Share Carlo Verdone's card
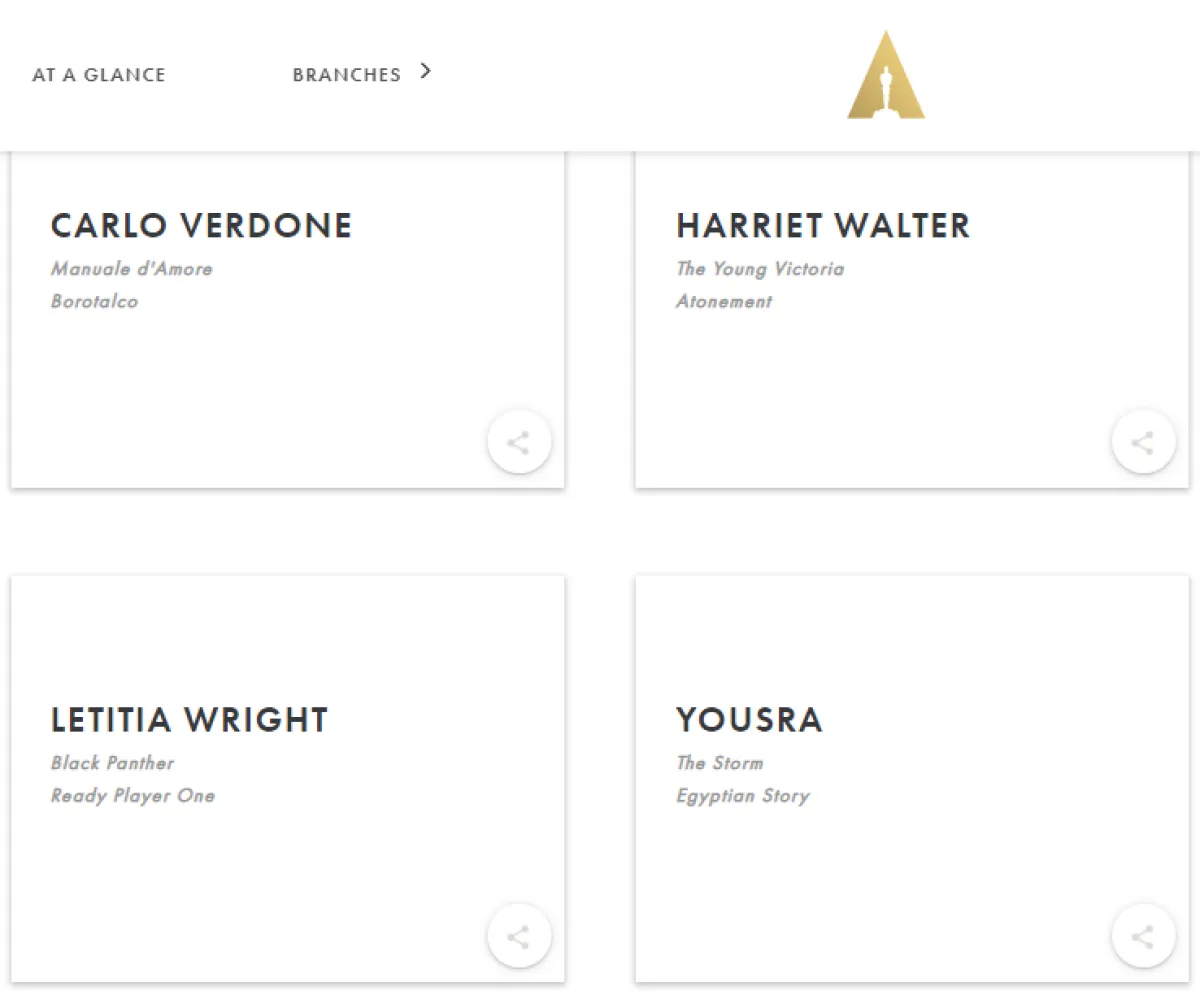1200x995 pixels. (x=518, y=442)
